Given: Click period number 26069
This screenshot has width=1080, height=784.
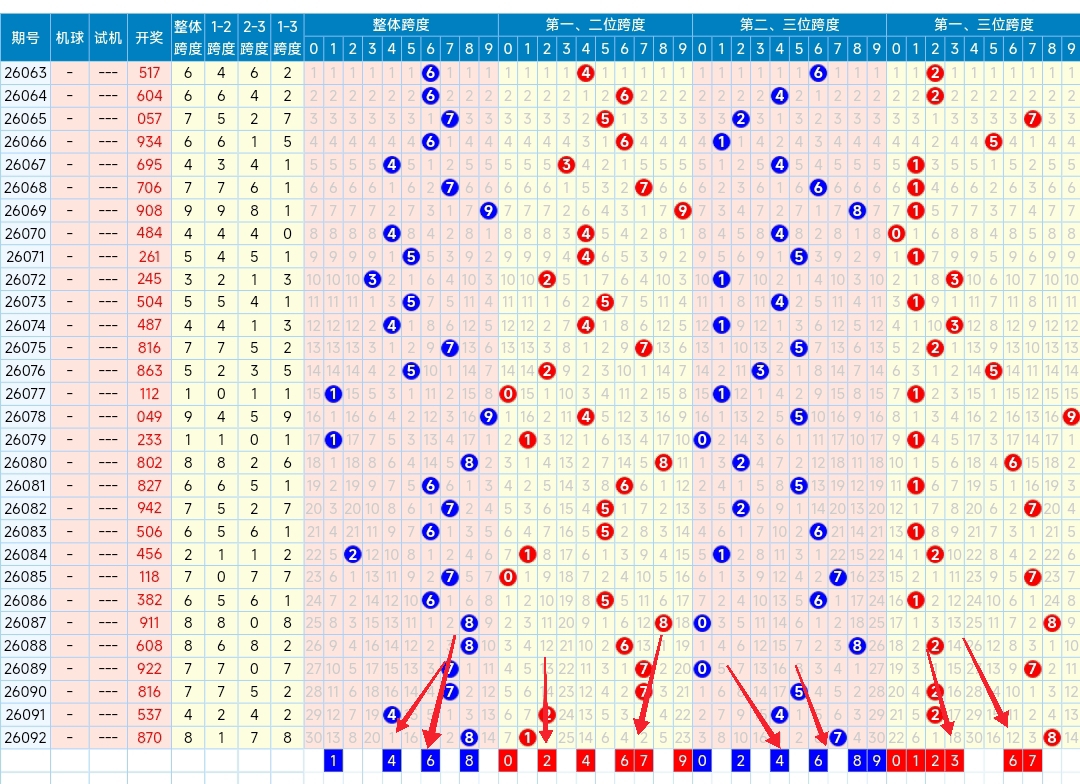Looking at the screenshot, I should (x=25, y=210).
